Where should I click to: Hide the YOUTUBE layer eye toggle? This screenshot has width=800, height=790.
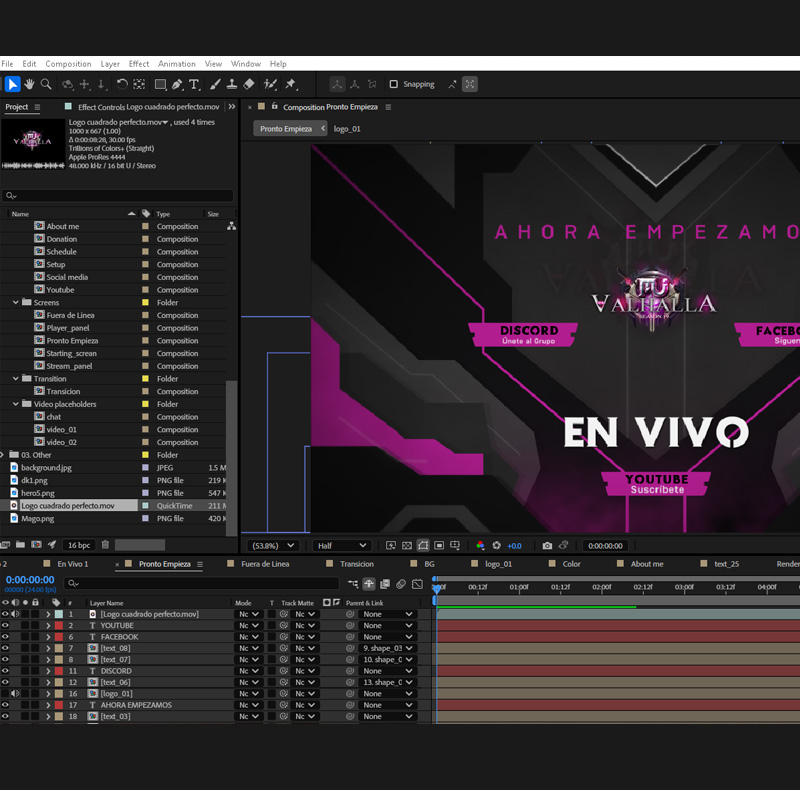(x=5, y=625)
